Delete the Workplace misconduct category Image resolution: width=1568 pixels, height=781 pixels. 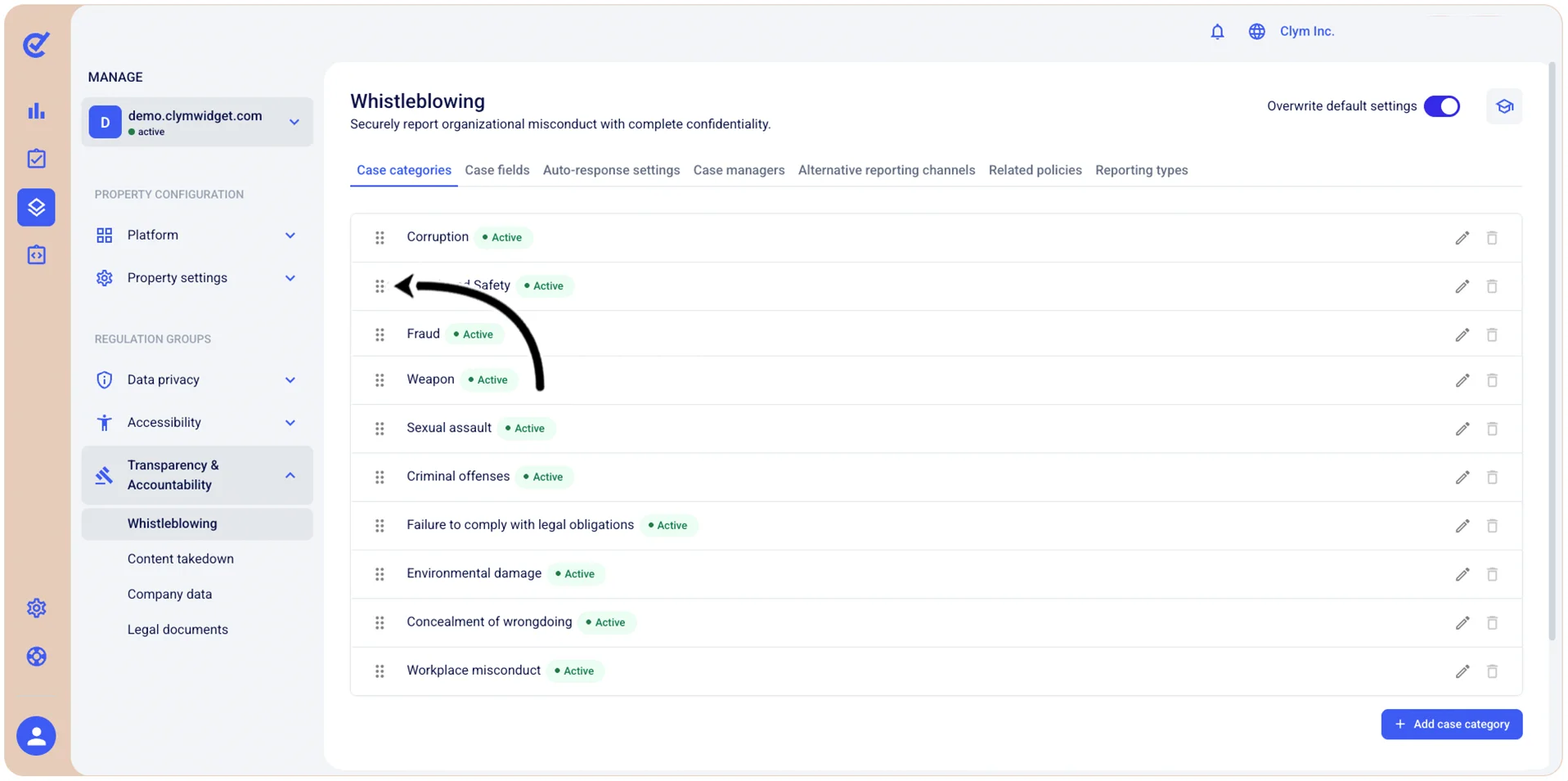coord(1492,671)
